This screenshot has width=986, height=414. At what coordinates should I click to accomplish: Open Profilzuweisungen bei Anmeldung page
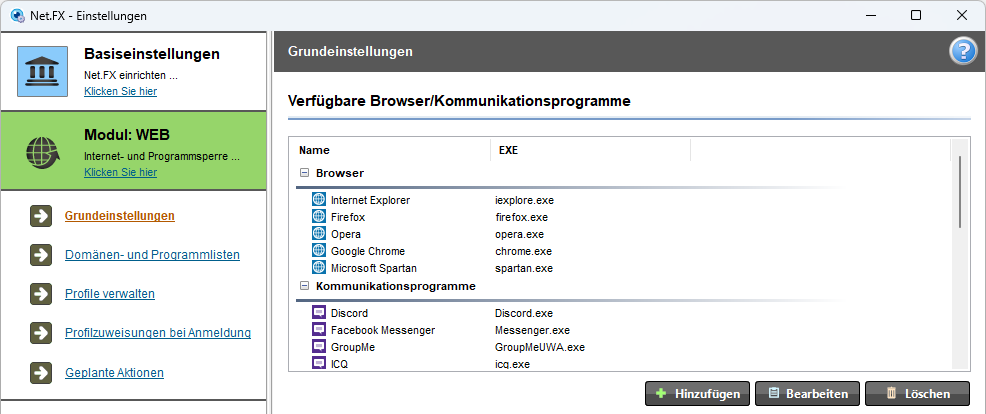[158, 333]
